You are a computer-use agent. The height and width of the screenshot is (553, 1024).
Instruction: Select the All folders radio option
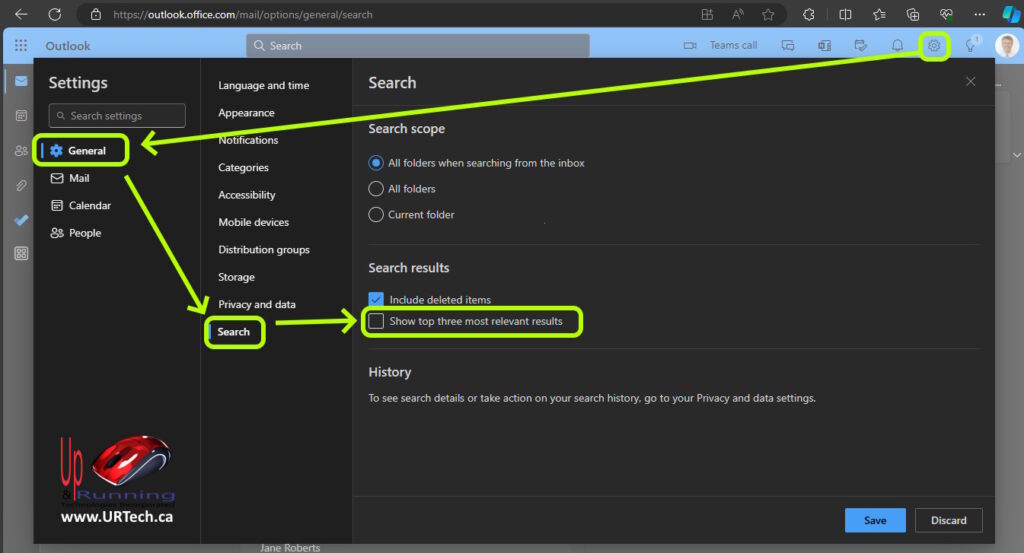(x=376, y=188)
